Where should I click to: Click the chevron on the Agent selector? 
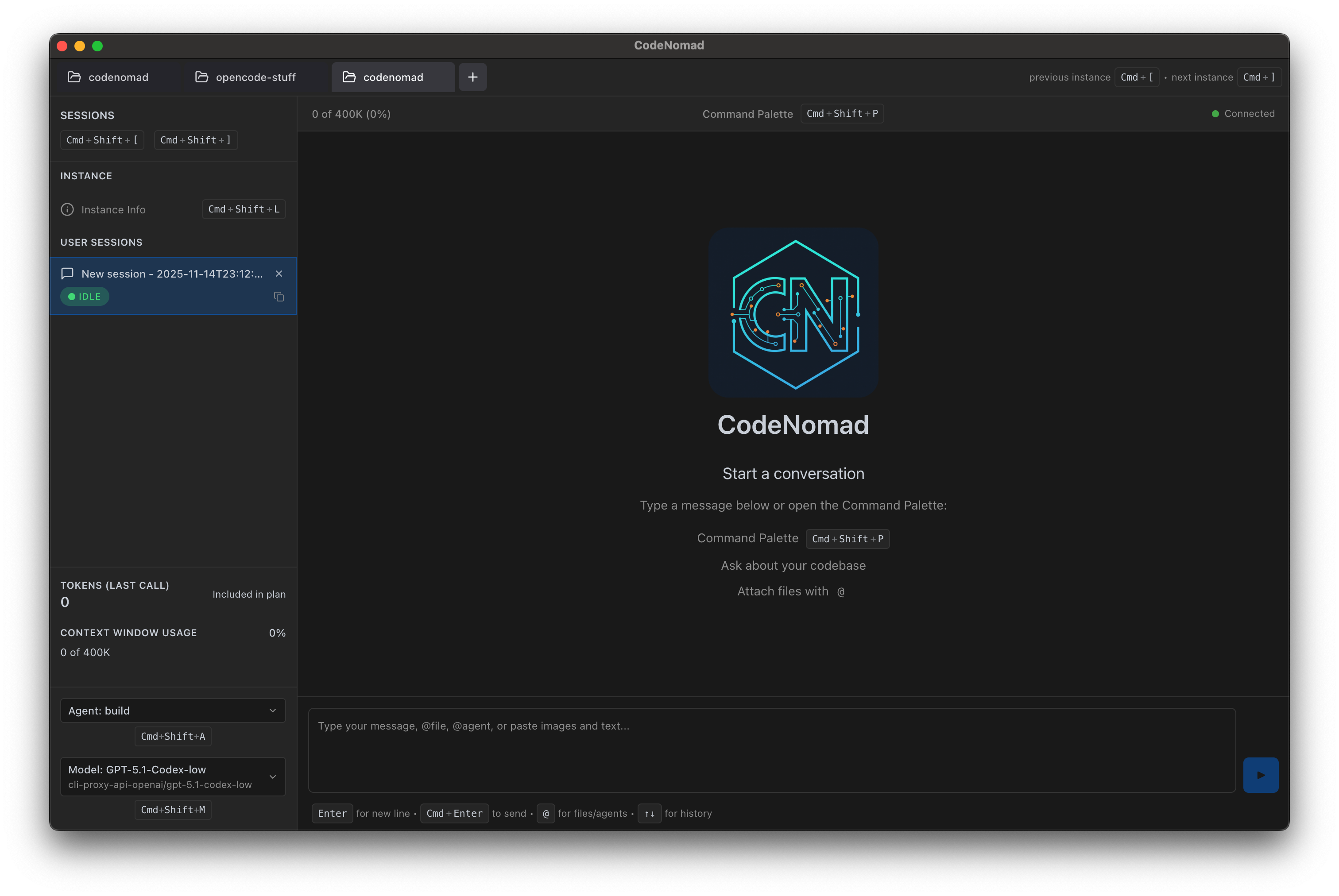coord(273,710)
